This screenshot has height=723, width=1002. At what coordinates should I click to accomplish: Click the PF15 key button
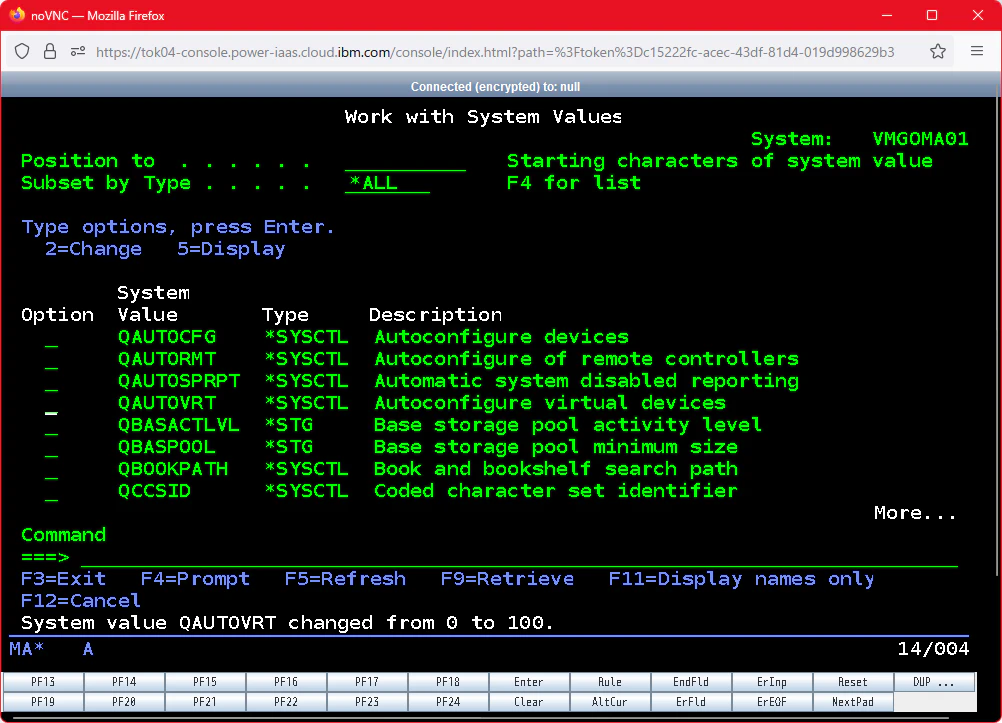[x=205, y=682]
